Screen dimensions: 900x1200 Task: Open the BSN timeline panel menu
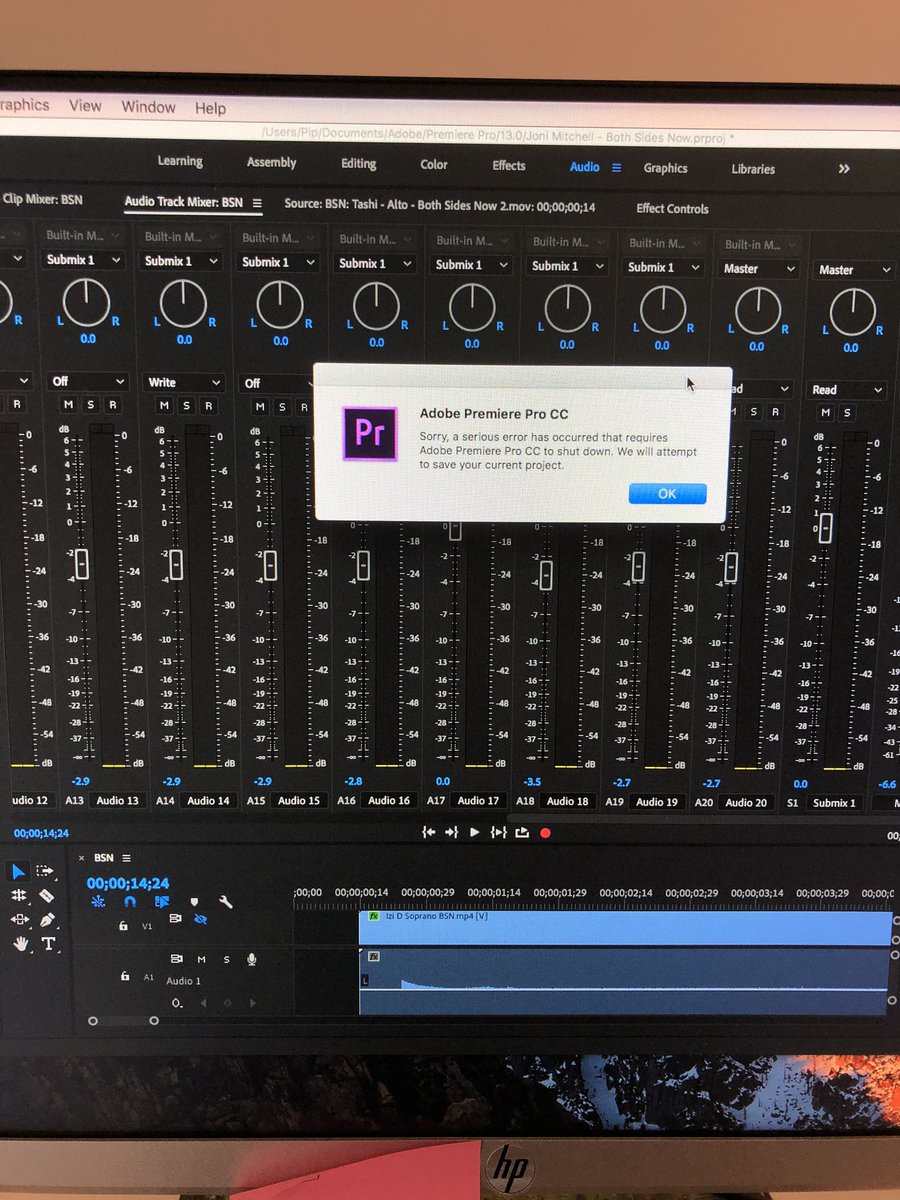click(x=126, y=858)
